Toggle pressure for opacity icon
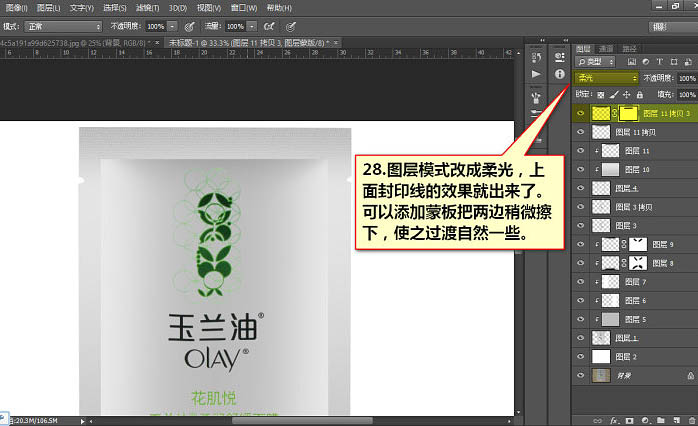The width and height of the screenshot is (698, 426). [190, 27]
